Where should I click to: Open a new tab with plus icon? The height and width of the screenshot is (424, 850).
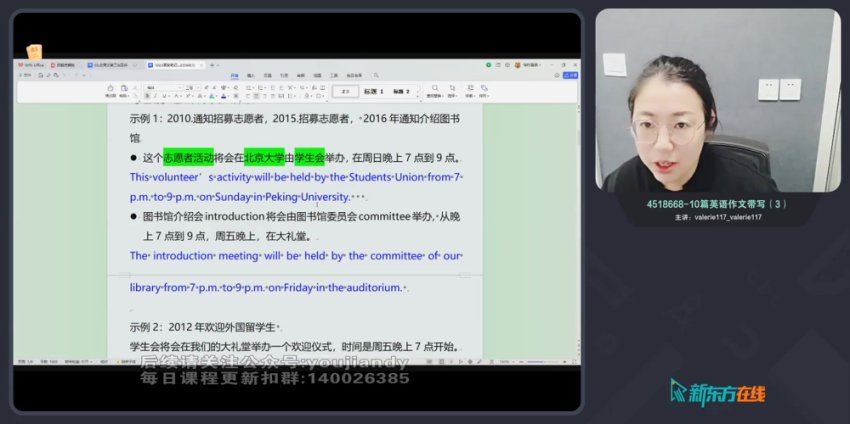coord(211,65)
